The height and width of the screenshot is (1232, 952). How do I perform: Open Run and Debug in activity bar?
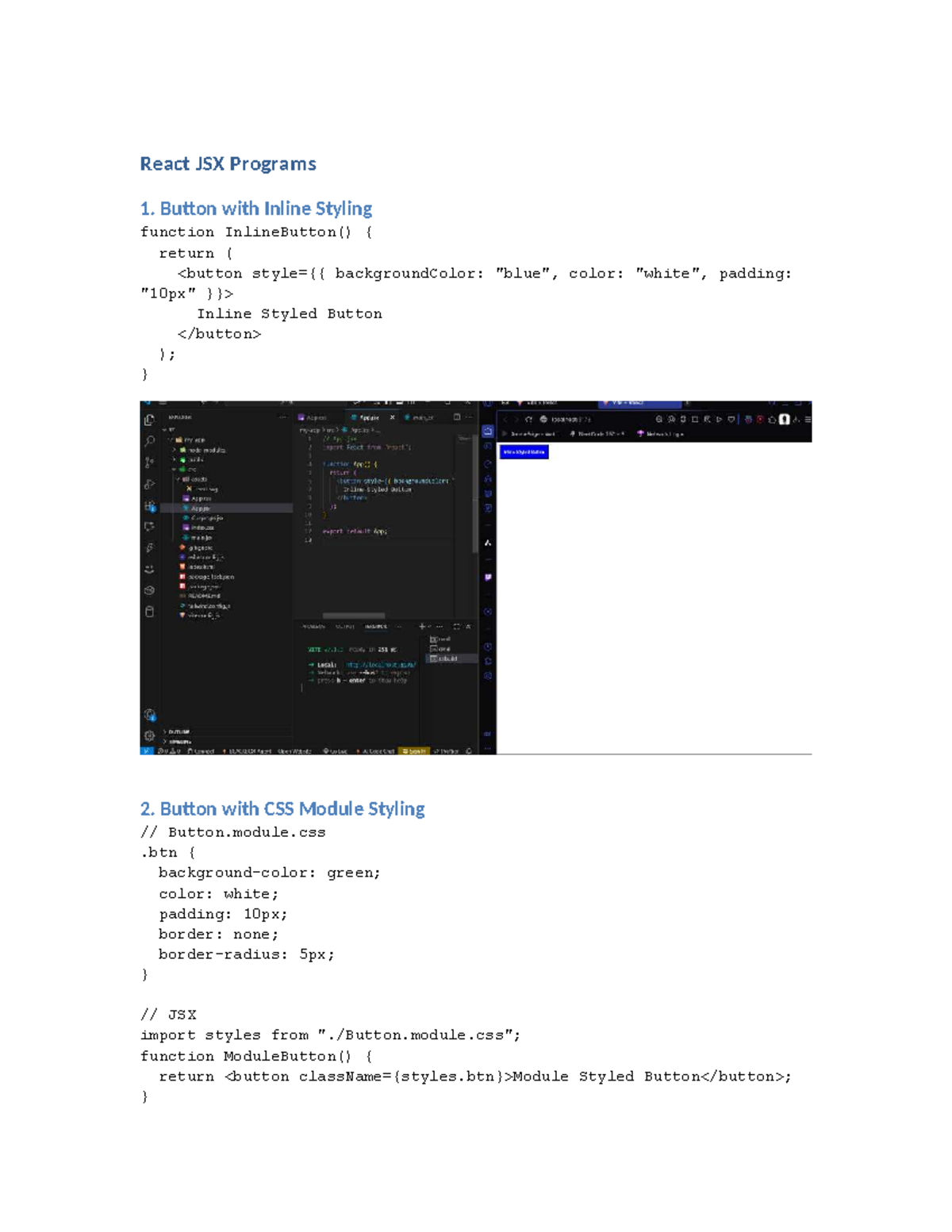pyautogui.click(x=149, y=484)
